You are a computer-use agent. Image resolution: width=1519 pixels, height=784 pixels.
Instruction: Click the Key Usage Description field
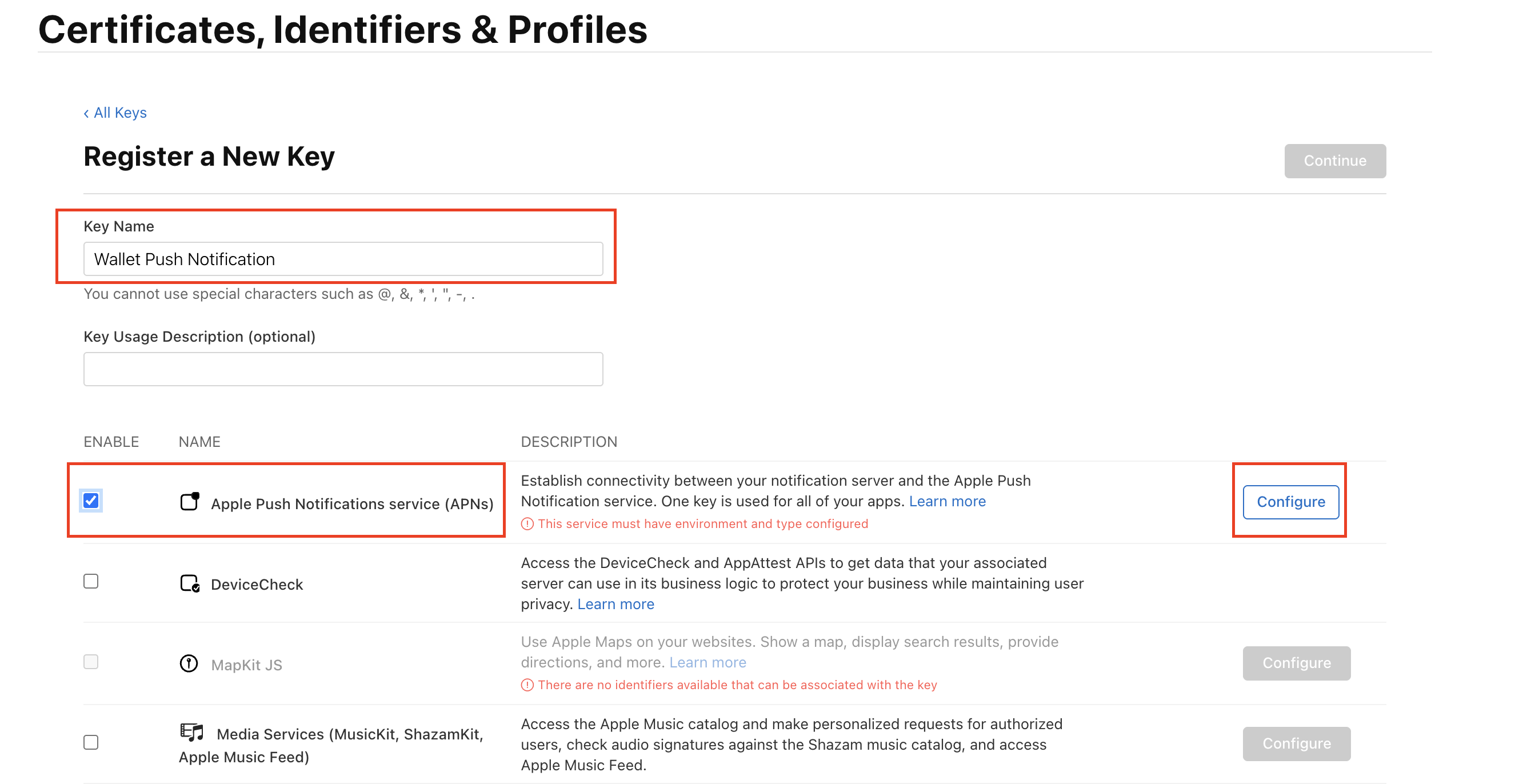(343, 369)
